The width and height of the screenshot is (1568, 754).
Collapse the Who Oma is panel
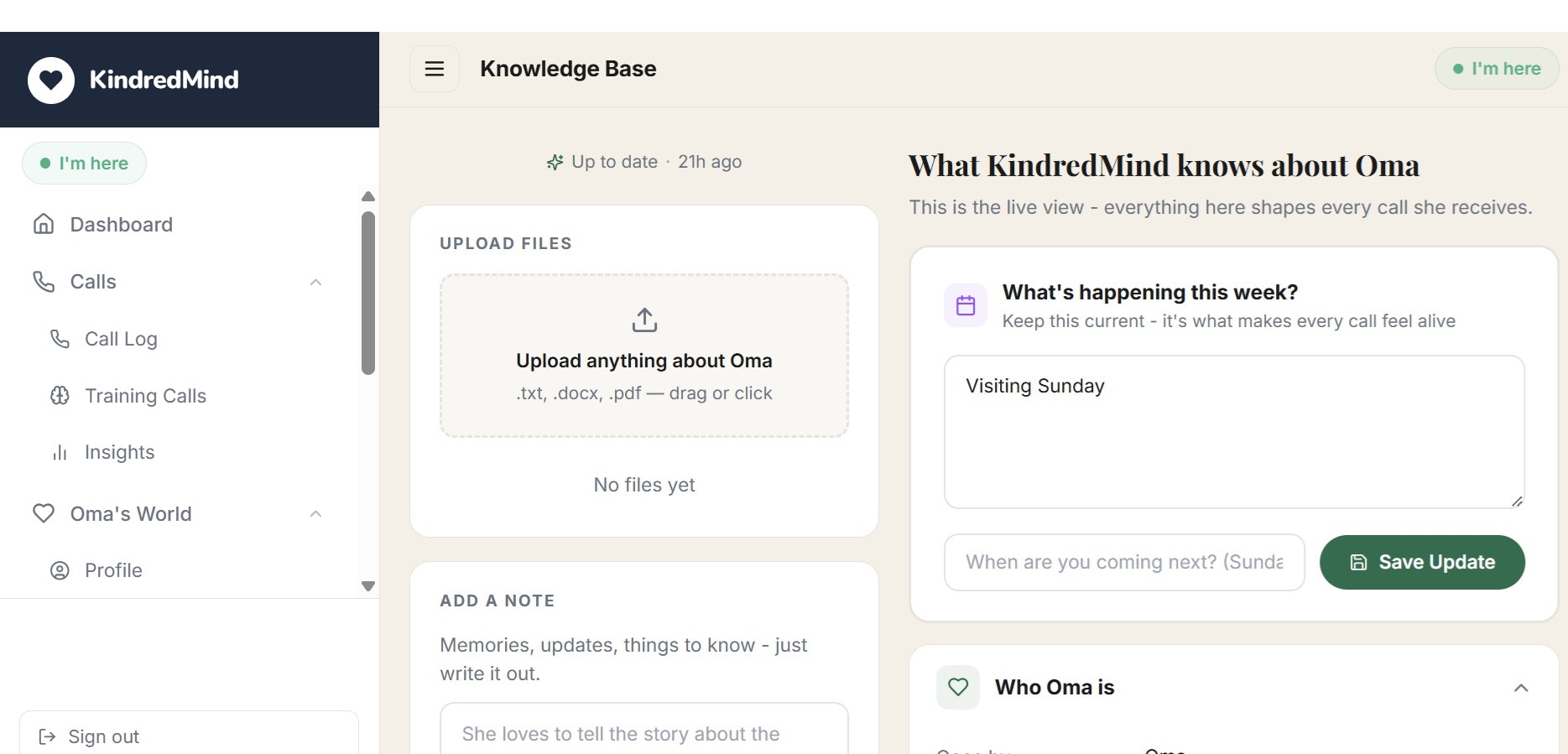(1521, 688)
